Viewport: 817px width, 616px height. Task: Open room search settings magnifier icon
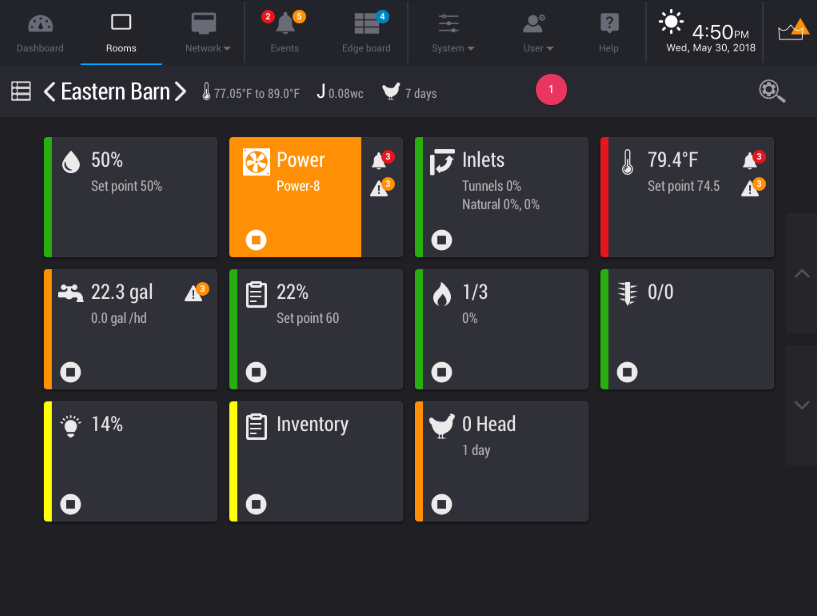772,91
